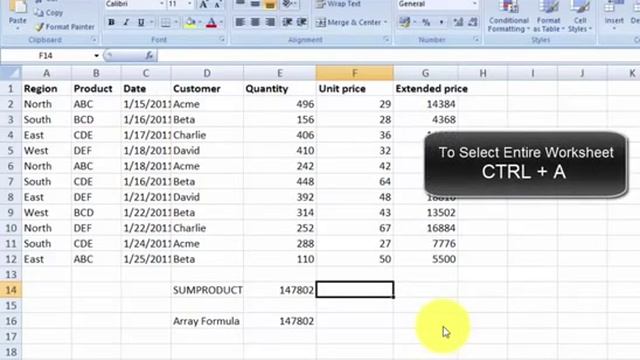Toggle Align Text Right
The width and height of the screenshot is (640, 360).
270,22
